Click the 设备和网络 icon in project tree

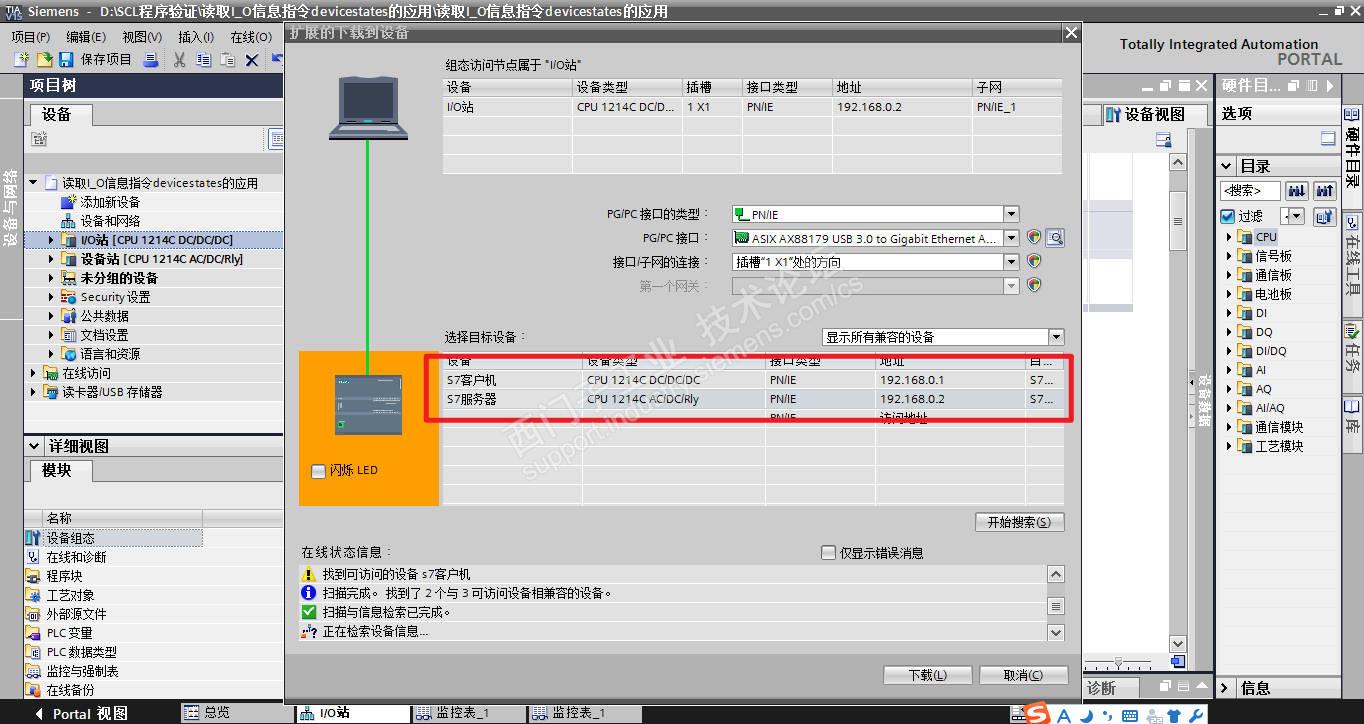pos(69,221)
